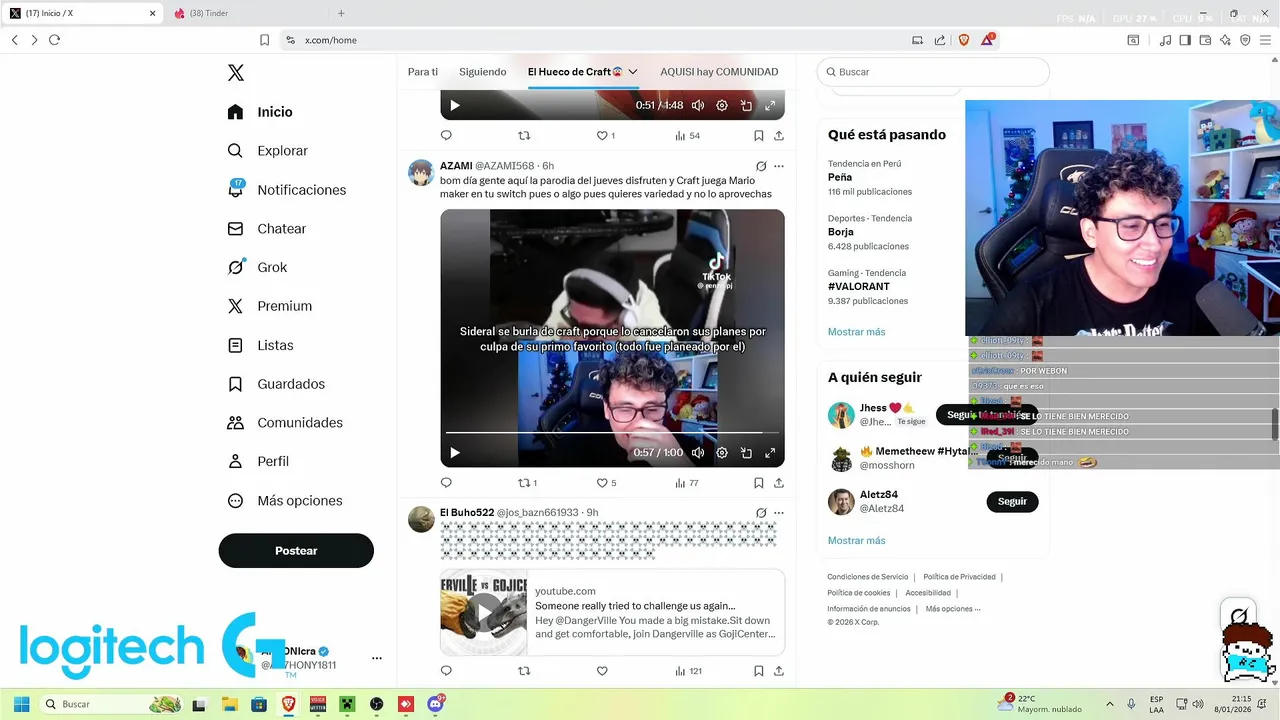
Task: Toggle Brave sidebar panel
Action: click(1185, 40)
